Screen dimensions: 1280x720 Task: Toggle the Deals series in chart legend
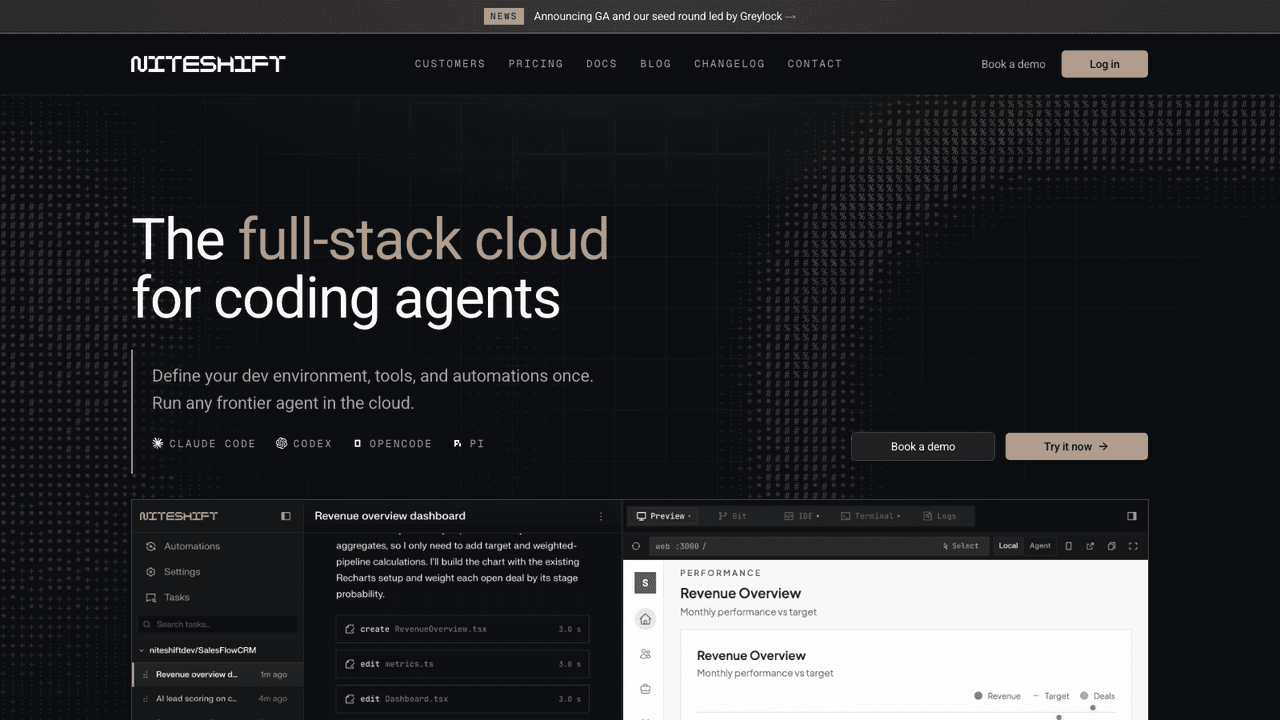(x=1098, y=696)
